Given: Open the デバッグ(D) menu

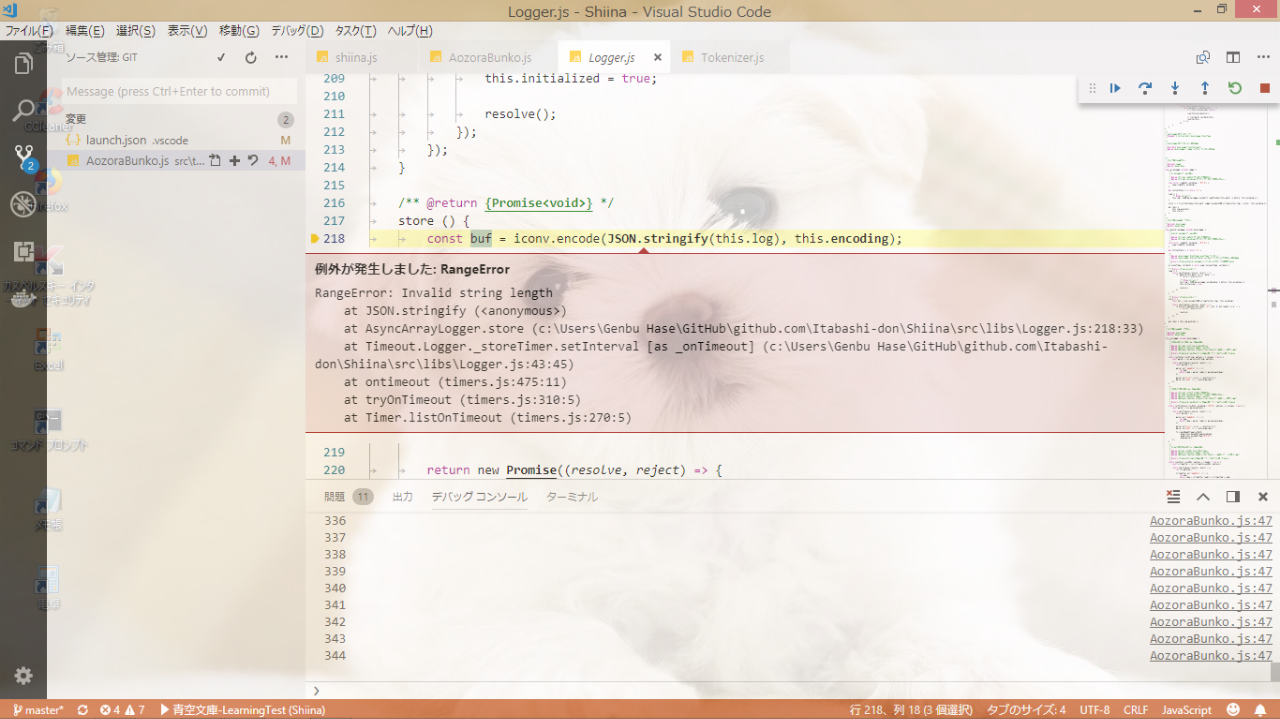Looking at the screenshot, I should [297, 31].
